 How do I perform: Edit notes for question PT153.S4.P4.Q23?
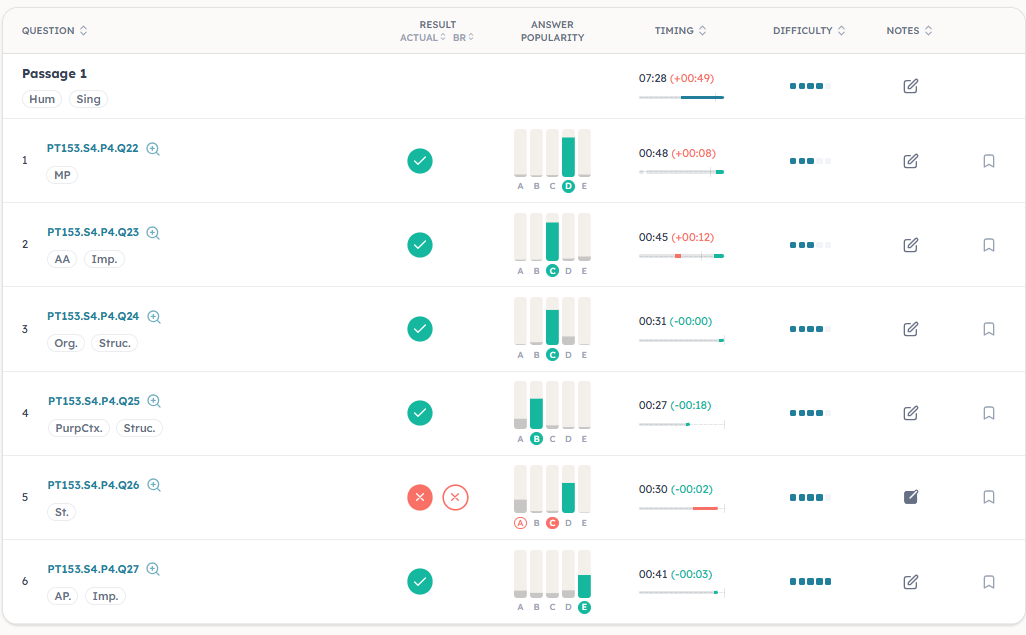910,245
